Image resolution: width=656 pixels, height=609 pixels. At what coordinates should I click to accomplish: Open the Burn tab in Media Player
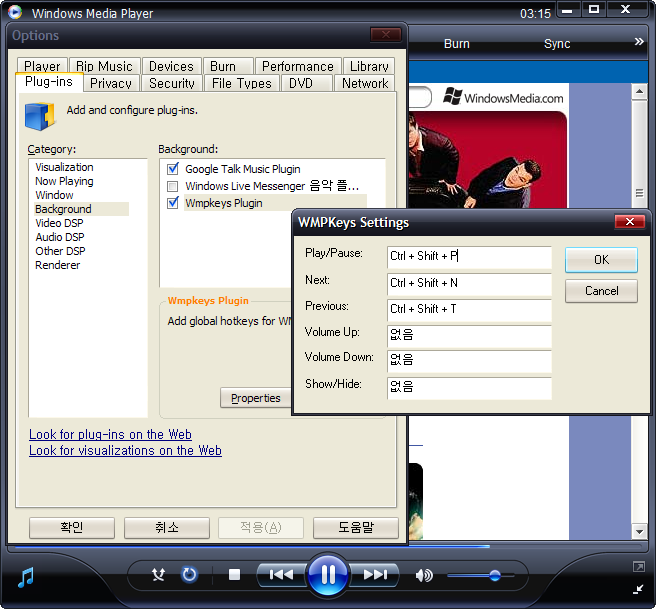pyautogui.click(x=456, y=44)
